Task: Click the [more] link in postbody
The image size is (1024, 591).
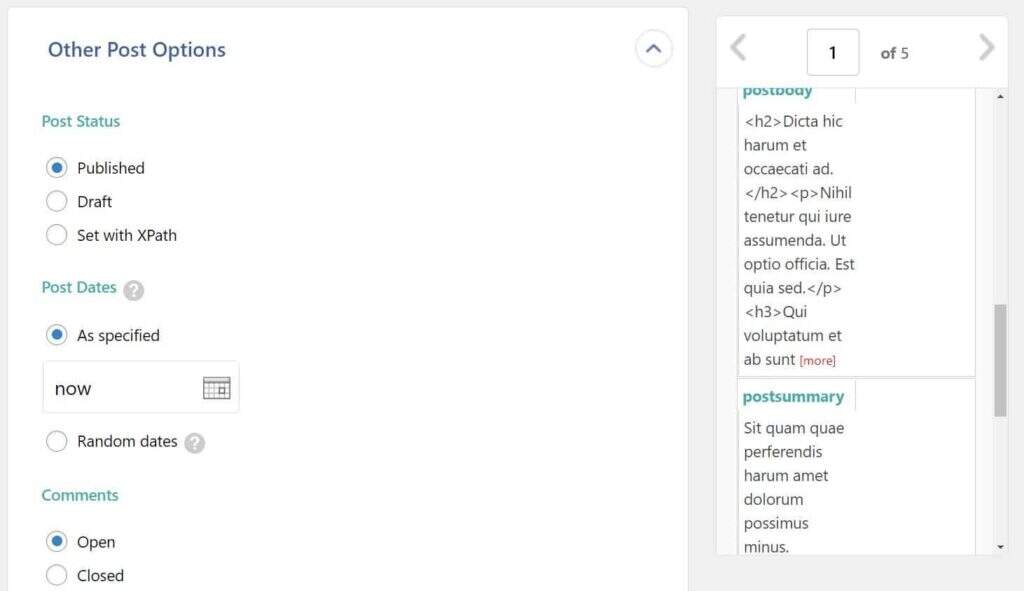Action: tap(817, 360)
